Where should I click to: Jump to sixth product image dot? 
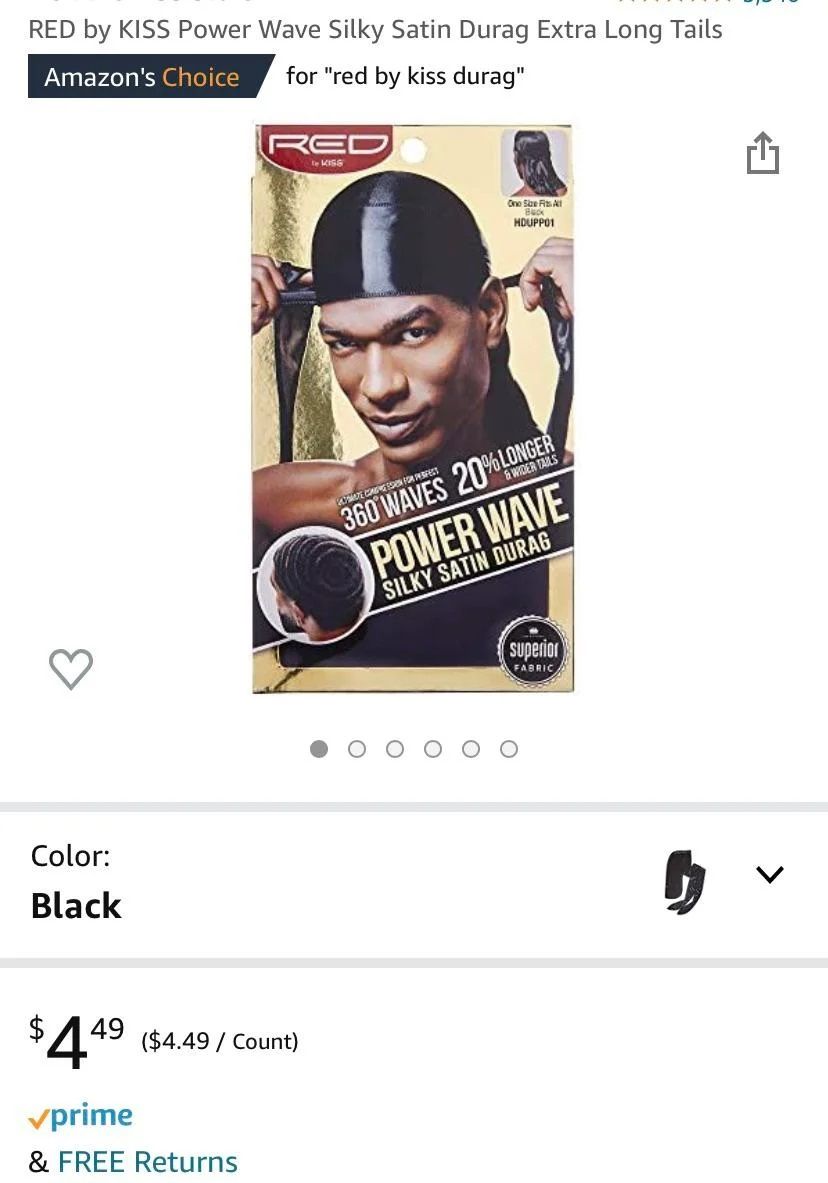click(509, 748)
